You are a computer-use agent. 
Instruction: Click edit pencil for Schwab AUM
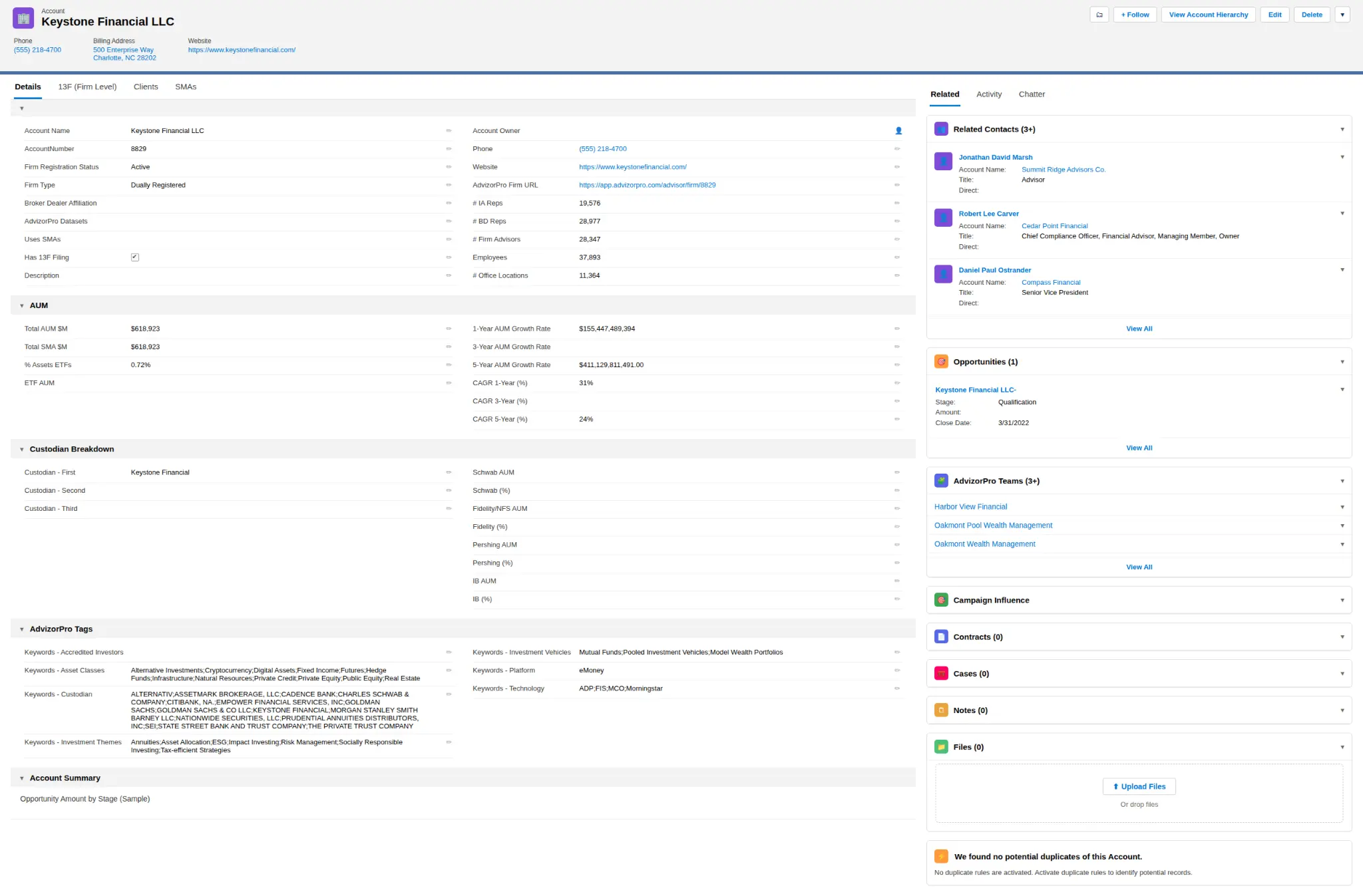tap(897, 472)
